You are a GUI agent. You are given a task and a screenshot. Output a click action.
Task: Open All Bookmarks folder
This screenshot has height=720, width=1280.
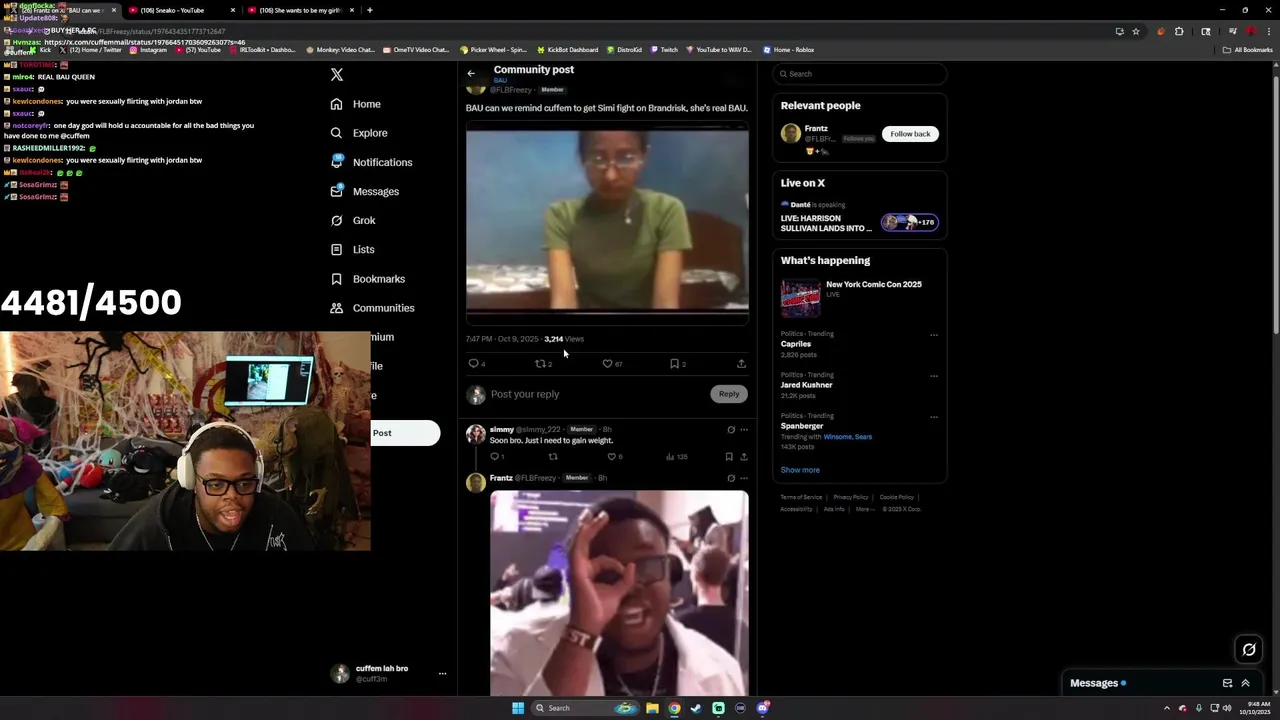pyautogui.click(x=1248, y=50)
